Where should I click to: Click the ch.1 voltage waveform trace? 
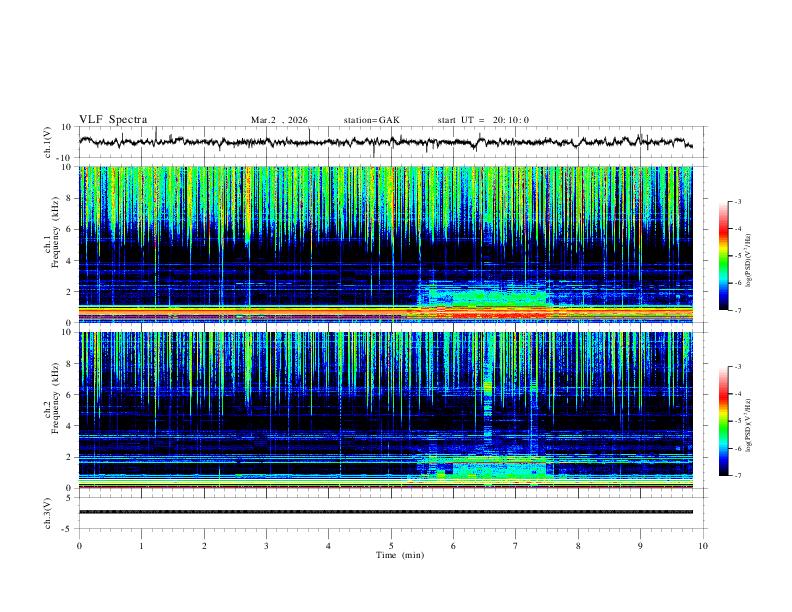[385, 142]
